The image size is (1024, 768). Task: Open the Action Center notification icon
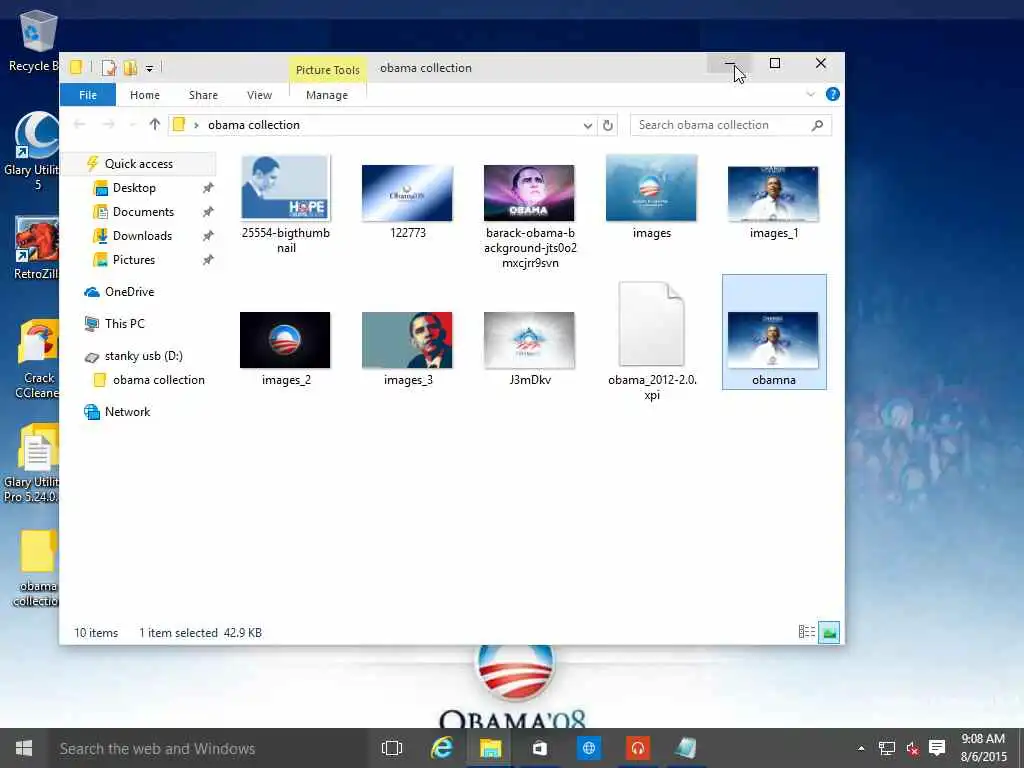pyautogui.click(x=937, y=748)
